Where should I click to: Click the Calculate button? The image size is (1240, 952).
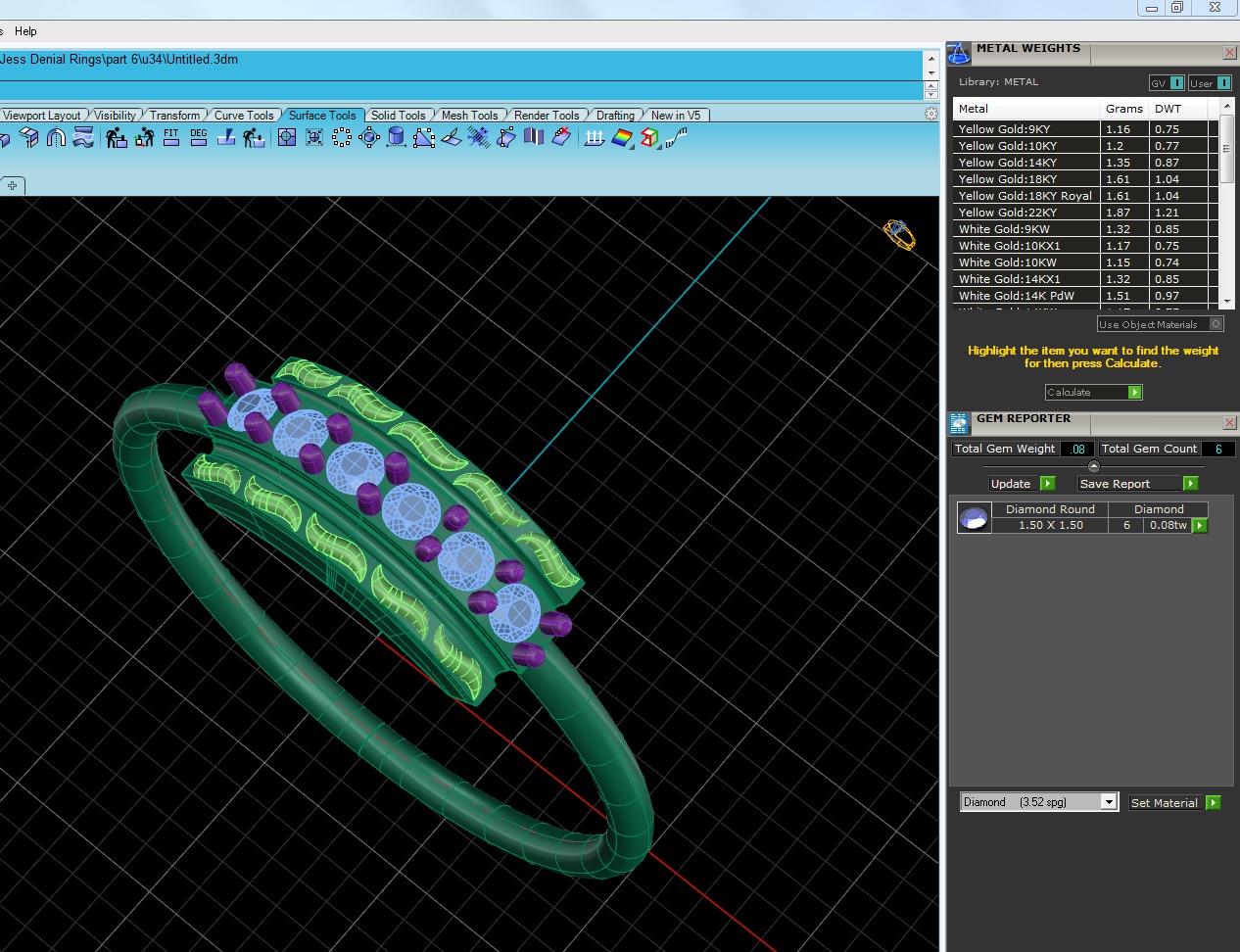pyautogui.click(x=1093, y=392)
